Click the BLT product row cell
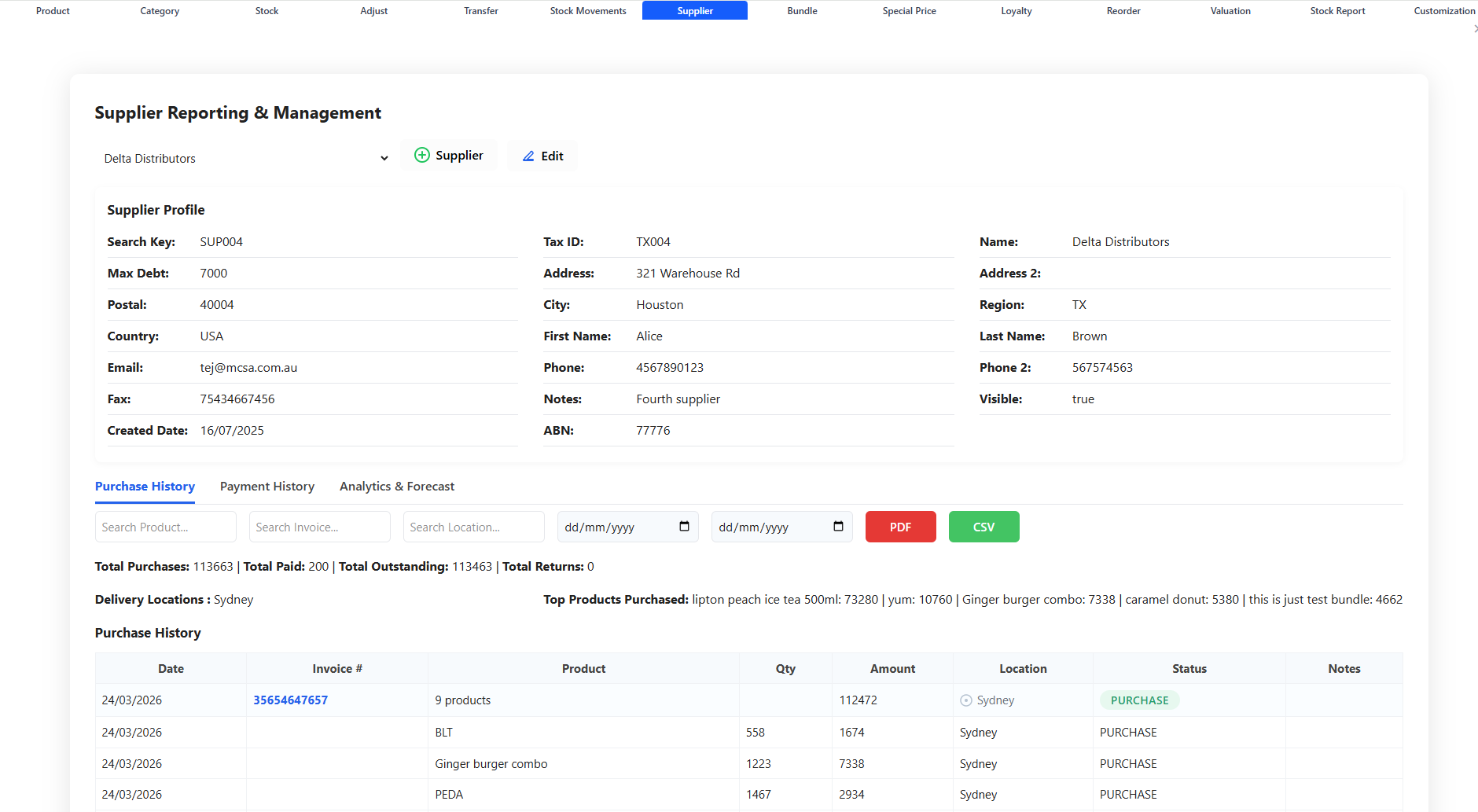The height and width of the screenshot is (812, 1478). pyautogui.click(x=583, y=732)
